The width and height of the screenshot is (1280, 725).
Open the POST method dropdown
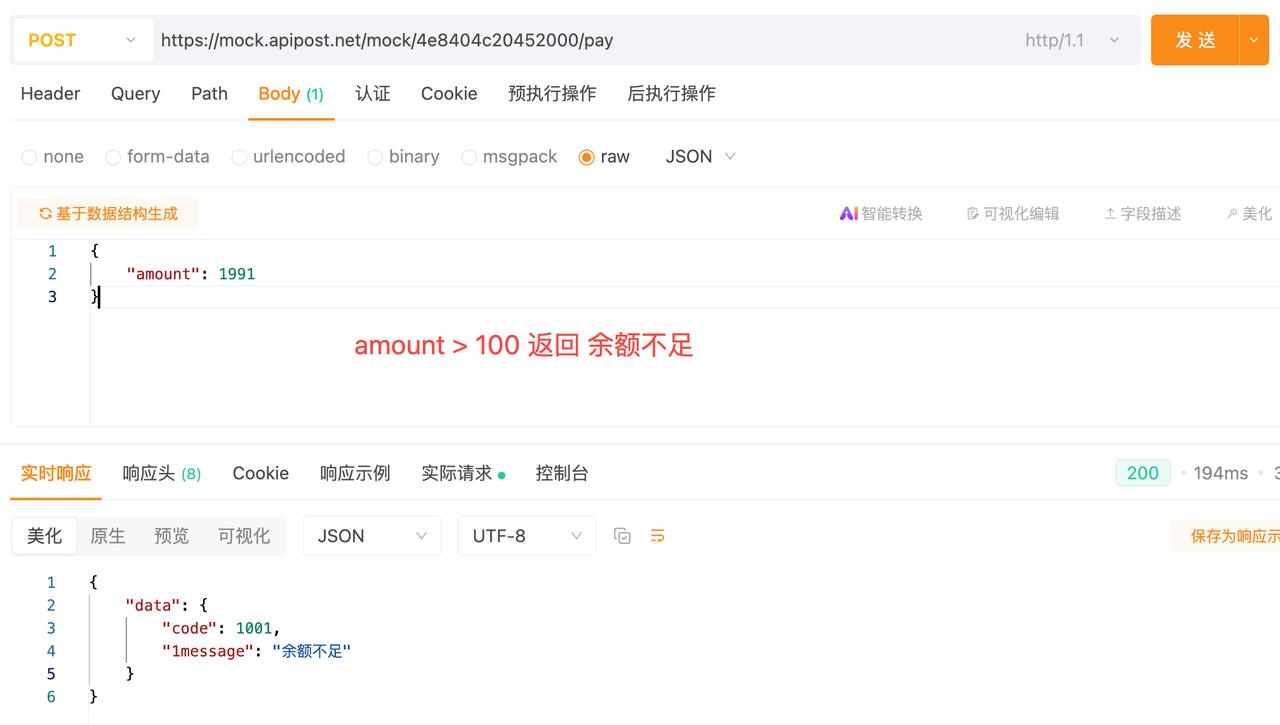[x=82, y=40]
